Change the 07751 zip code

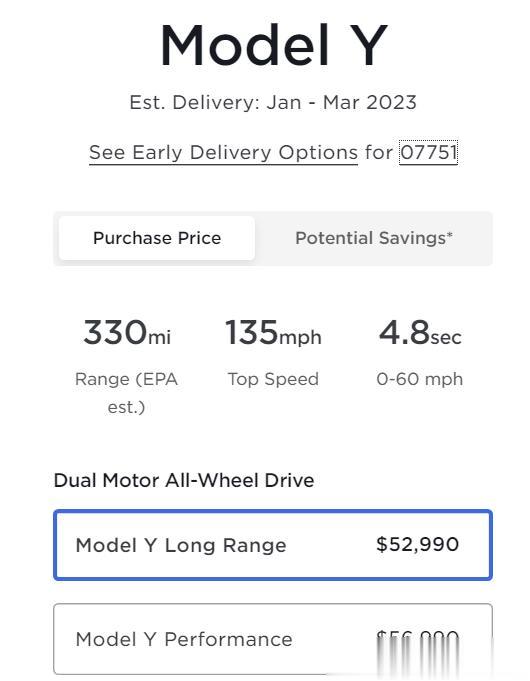(428, 152)
